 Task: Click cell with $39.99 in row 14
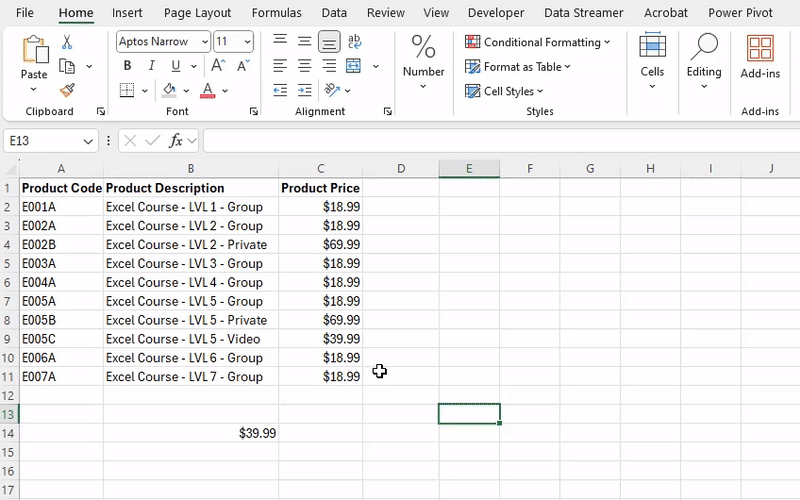pyautogui.click(x=191, y=433)
